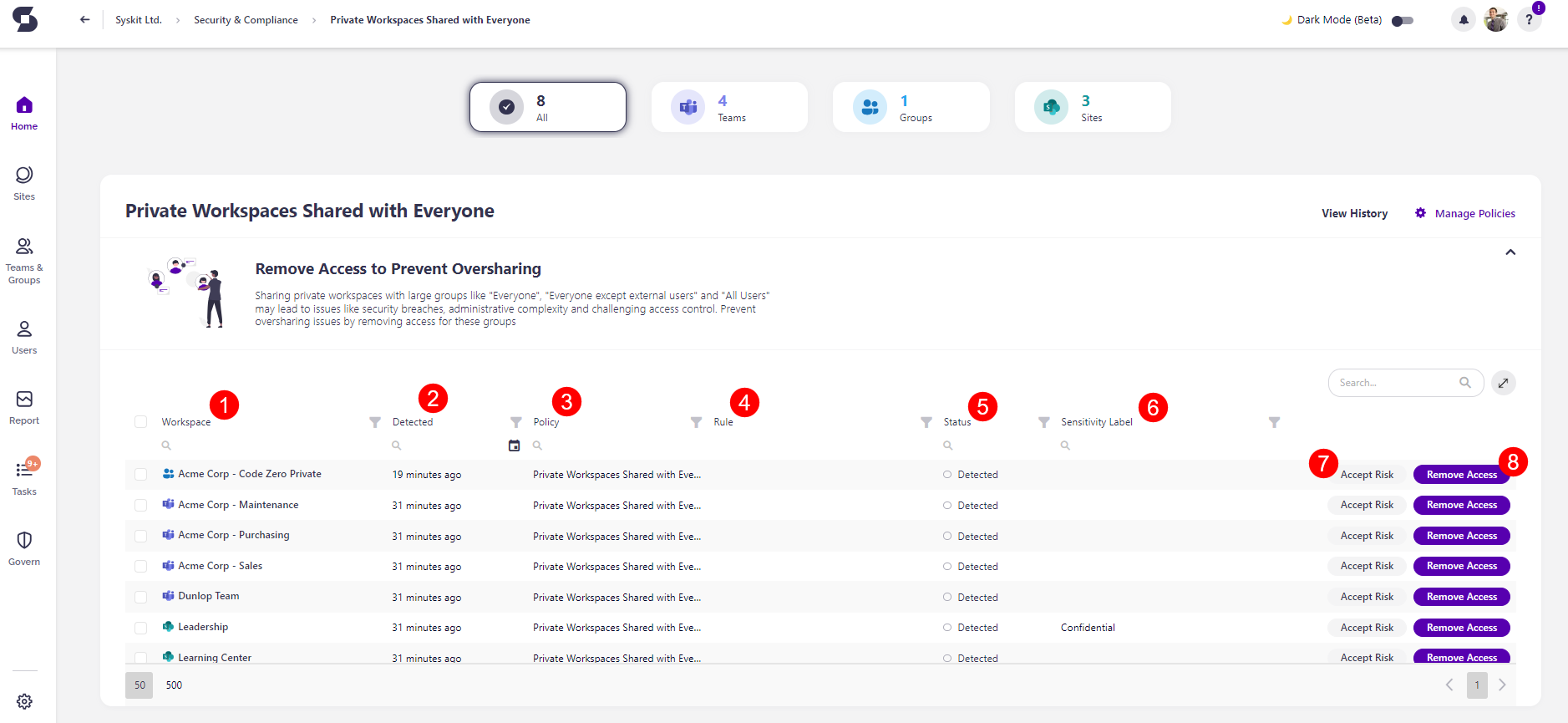Viewport: 1568px width, 723px height.
Task: Set page size to 50
Action: click(x=140, y=685)
